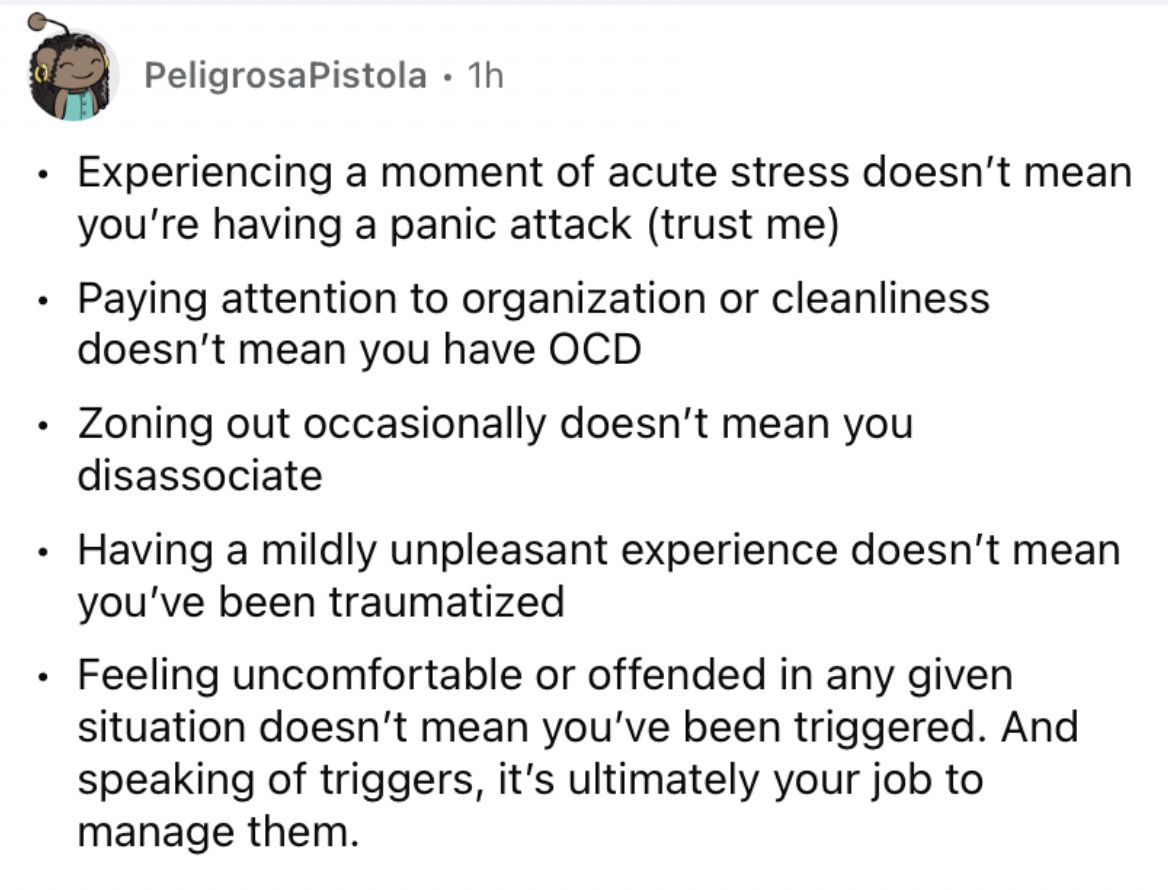Click the text "(trust me)"

744,224
